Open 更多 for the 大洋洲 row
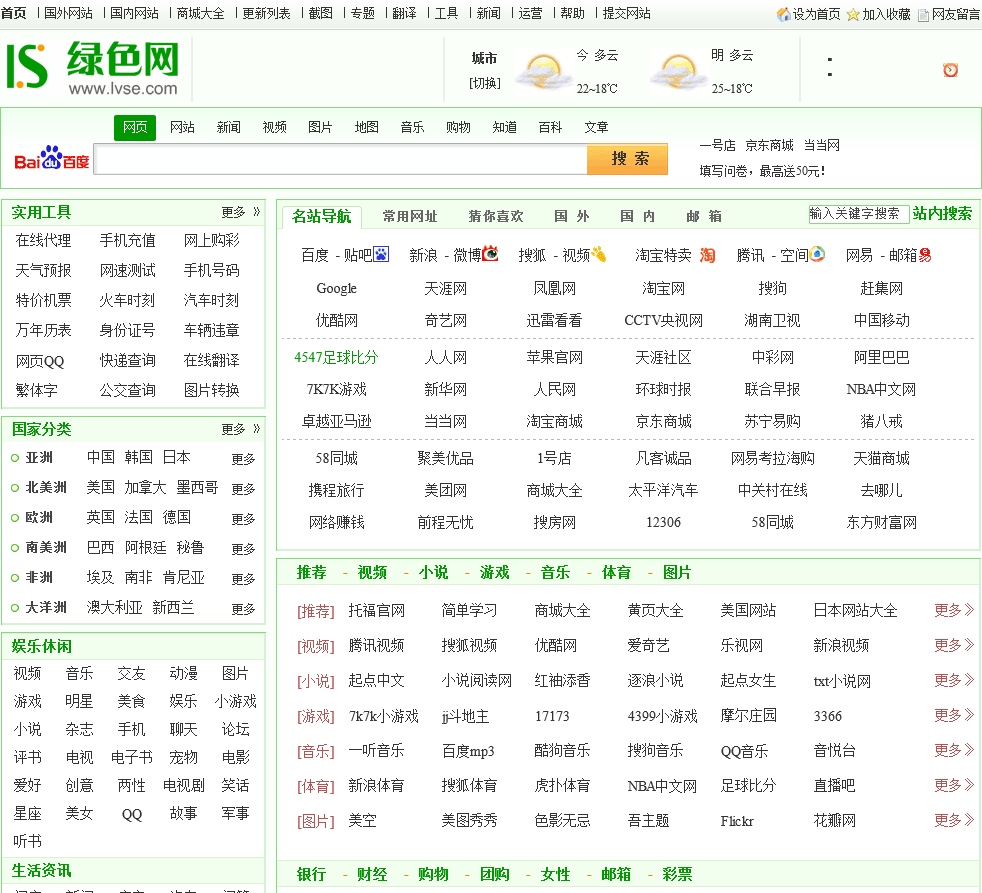The height and width of the screenshot is (893, 982). tap(243, 609)
